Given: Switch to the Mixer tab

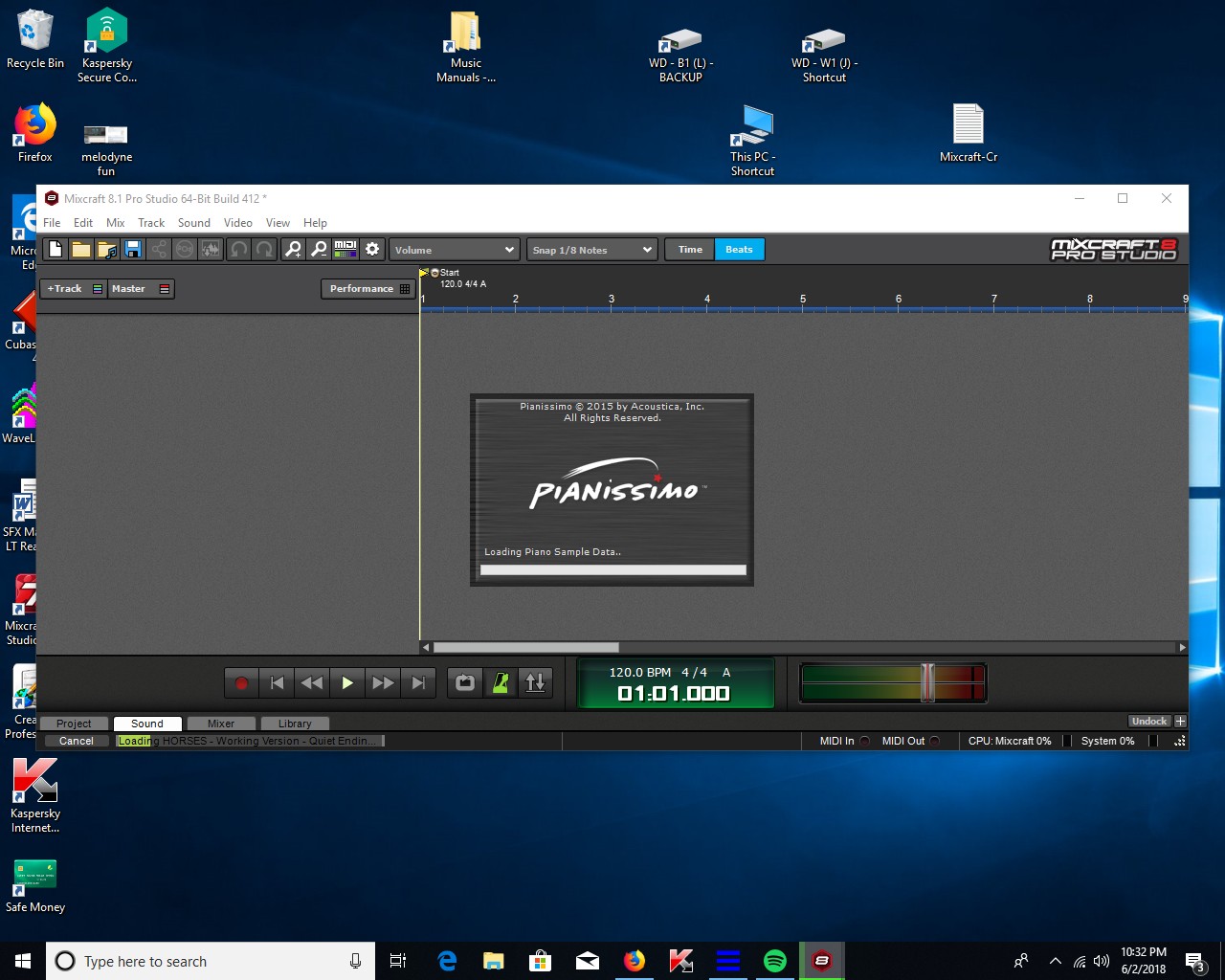Looking at the screenshot, I should click(x=221, y=724).
